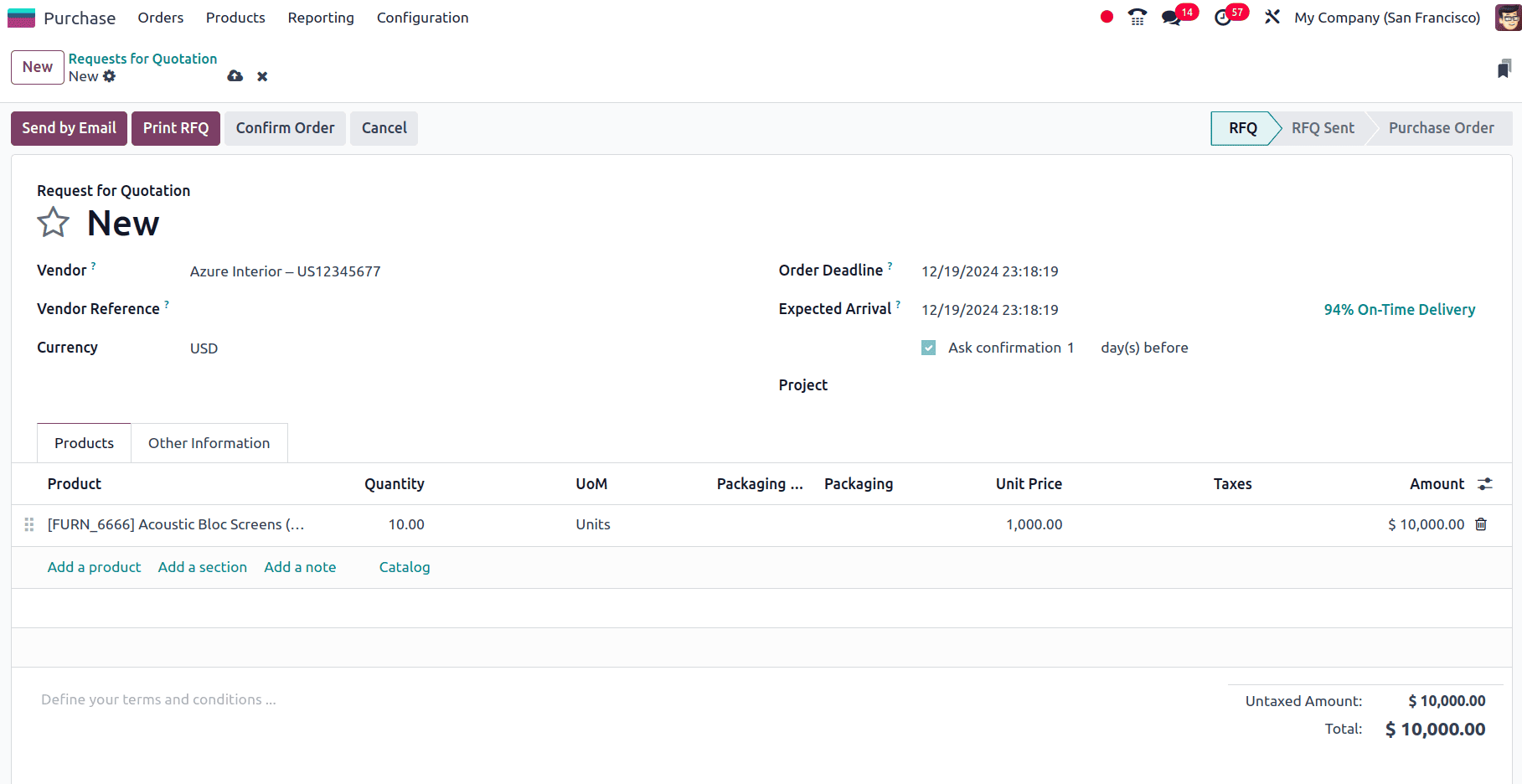Click the Confirm Order button

point(285,128)
